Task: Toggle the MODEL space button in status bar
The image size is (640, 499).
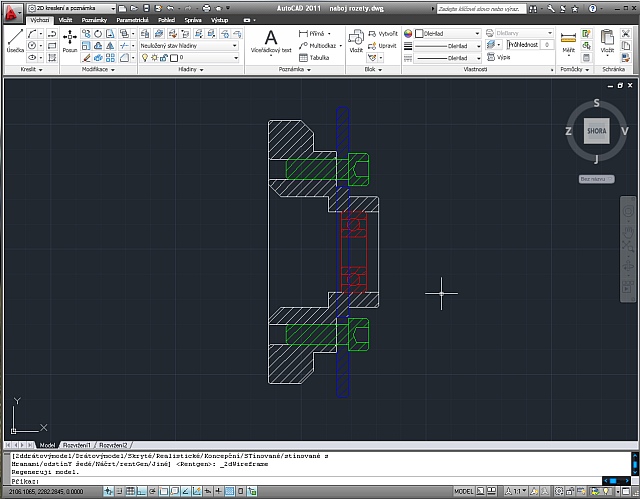Action: [464, 491]
